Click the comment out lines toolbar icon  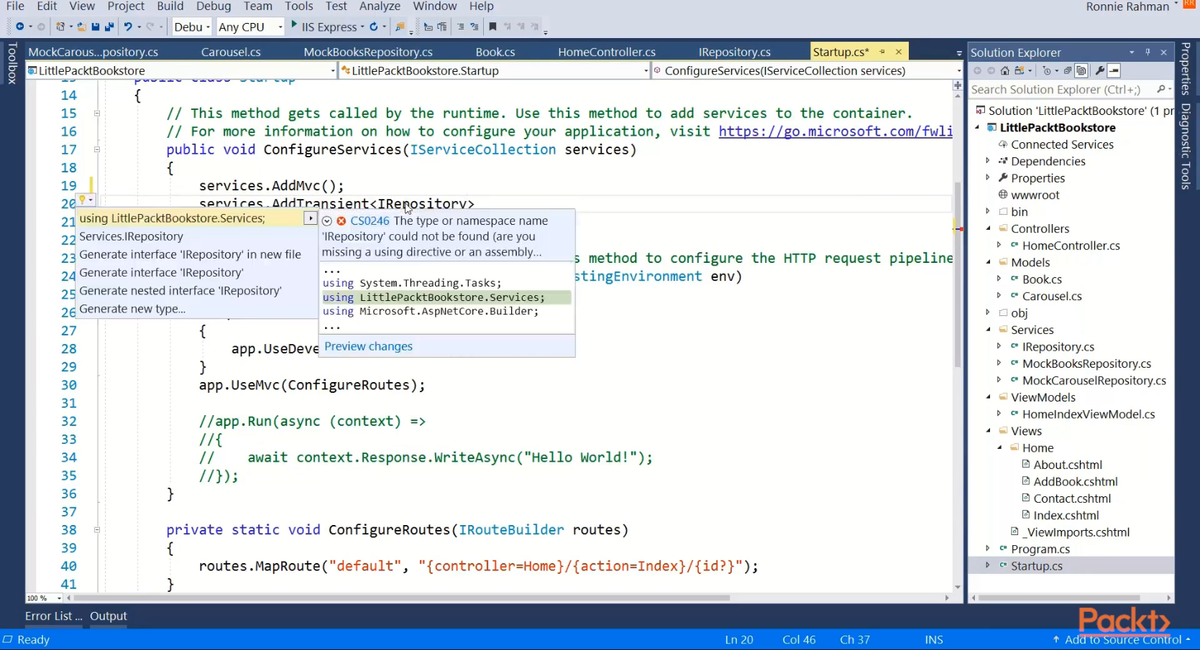[x=461, y=27]
